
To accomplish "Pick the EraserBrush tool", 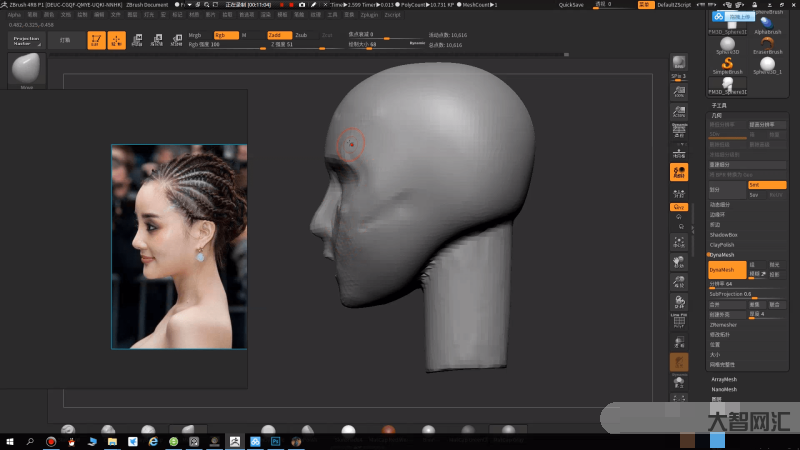I will [x=767, y=42].
